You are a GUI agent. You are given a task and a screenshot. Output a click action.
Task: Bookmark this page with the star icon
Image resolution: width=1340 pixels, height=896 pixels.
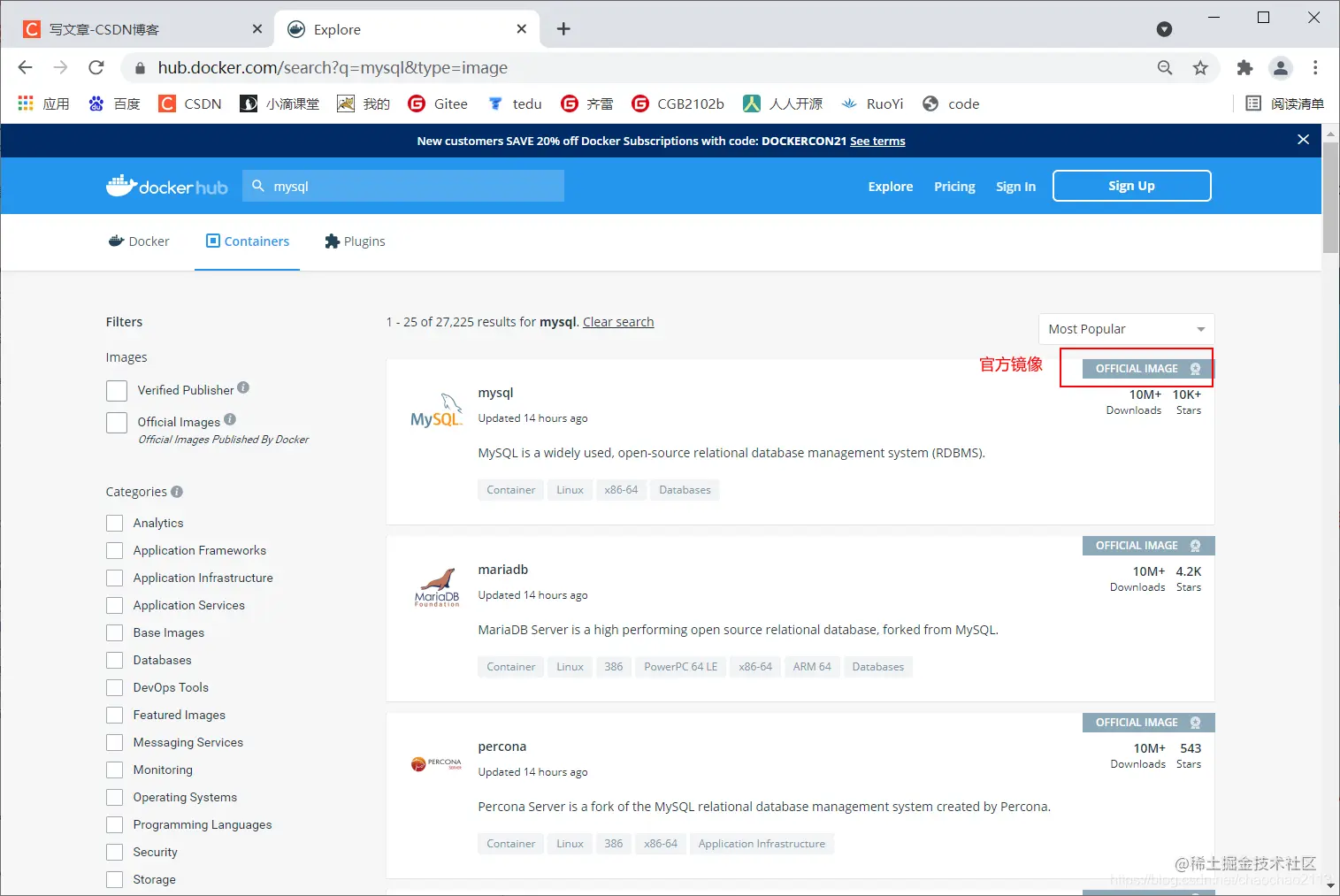(x=1200, y=68)
